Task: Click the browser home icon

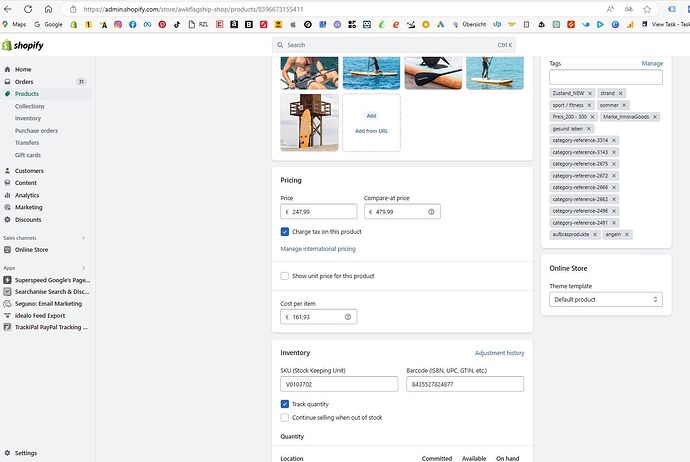Action: (x=48, y=9)
